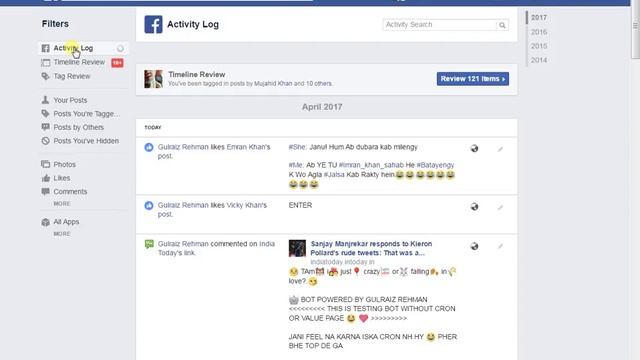Click the Activity Search magnifier icon
Viewport: 640px width, 360px height.
(x=502, y=25)
